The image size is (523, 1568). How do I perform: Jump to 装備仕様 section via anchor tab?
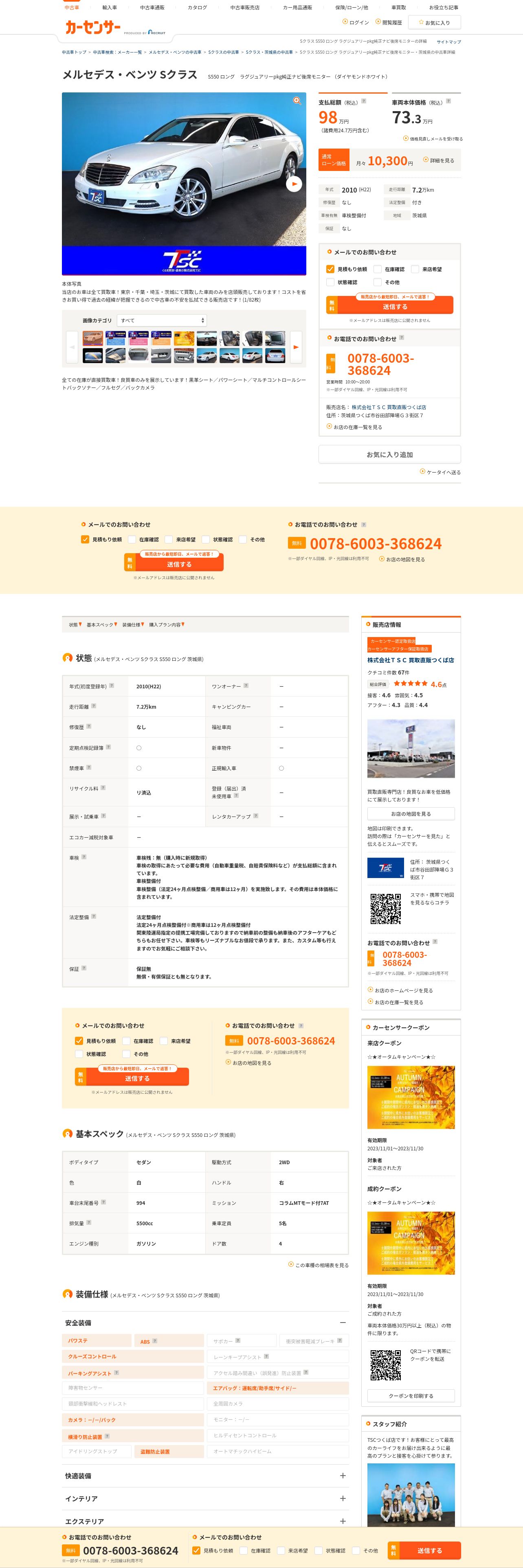133,624
